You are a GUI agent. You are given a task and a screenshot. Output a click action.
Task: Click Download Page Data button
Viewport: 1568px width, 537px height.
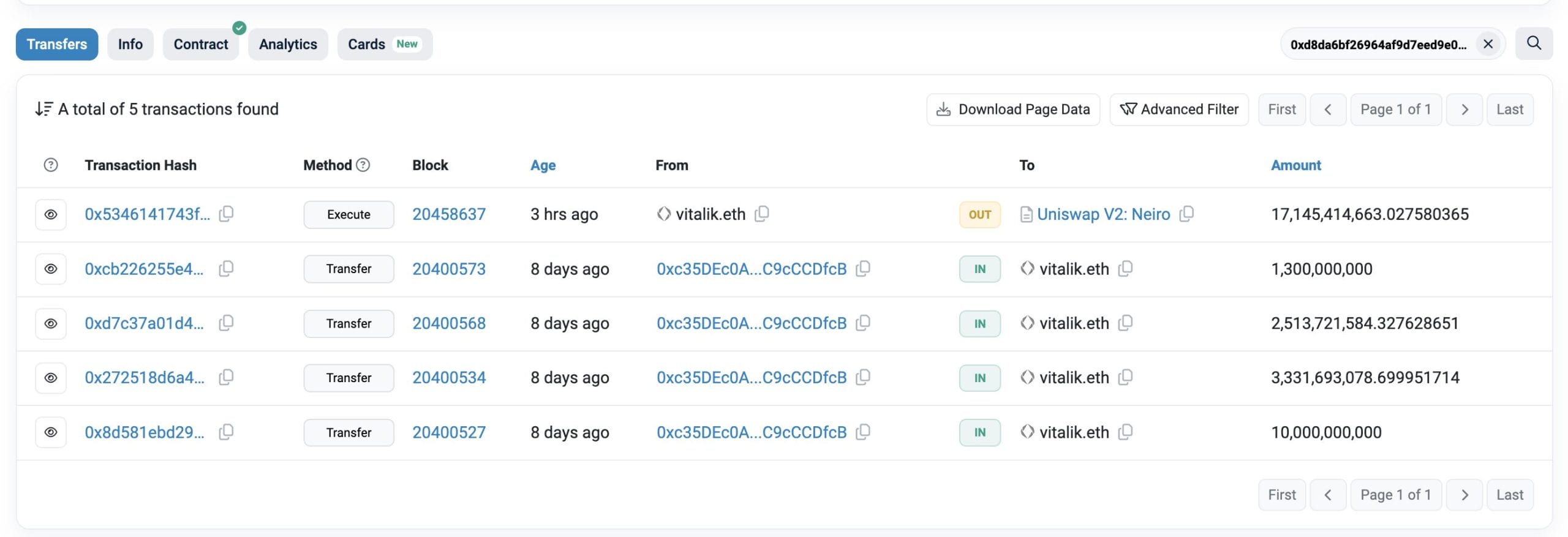pos(1013,109)
